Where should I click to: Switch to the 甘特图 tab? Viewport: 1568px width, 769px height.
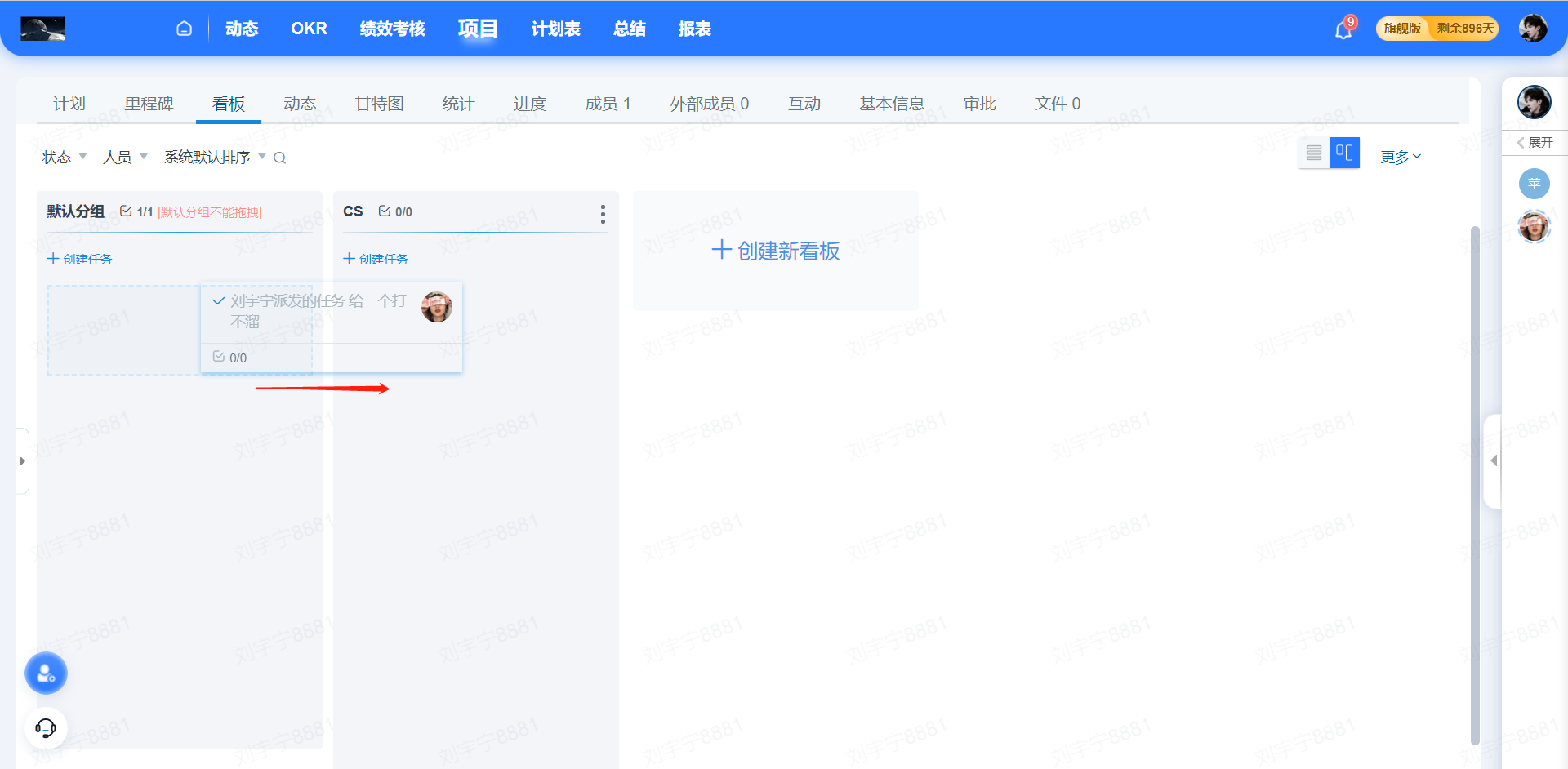coord(379,104)
